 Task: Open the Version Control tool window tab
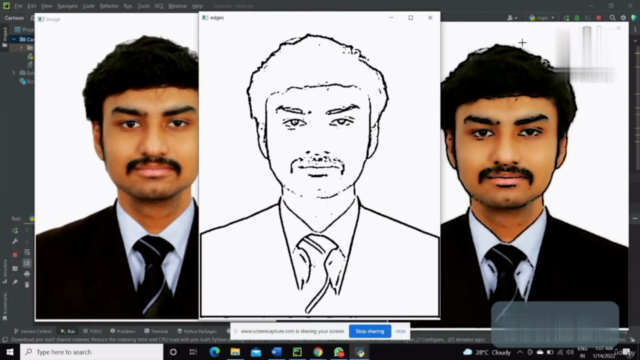[33, 331]
